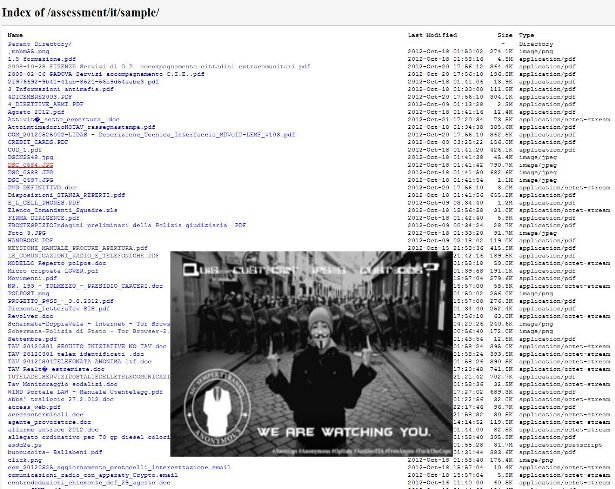Image resolution: width=615 pixels, height=489 pixels.
Task: Open Agosto 2012.pdf link
Action: tap(36, 112)
